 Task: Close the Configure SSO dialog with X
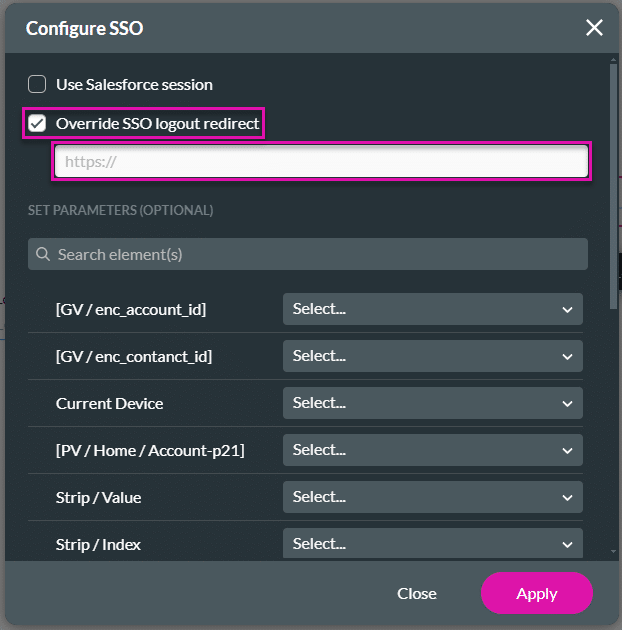(x=594, y=28)
